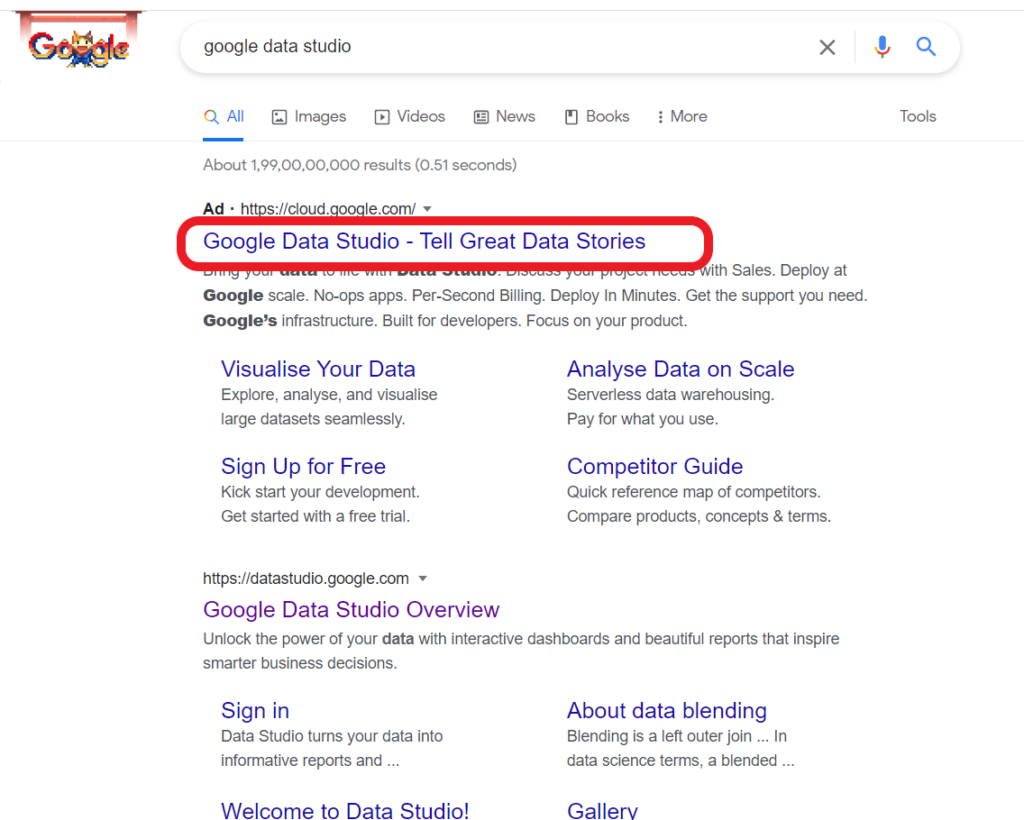Start voice search using the microphone icon

(882, 46)
